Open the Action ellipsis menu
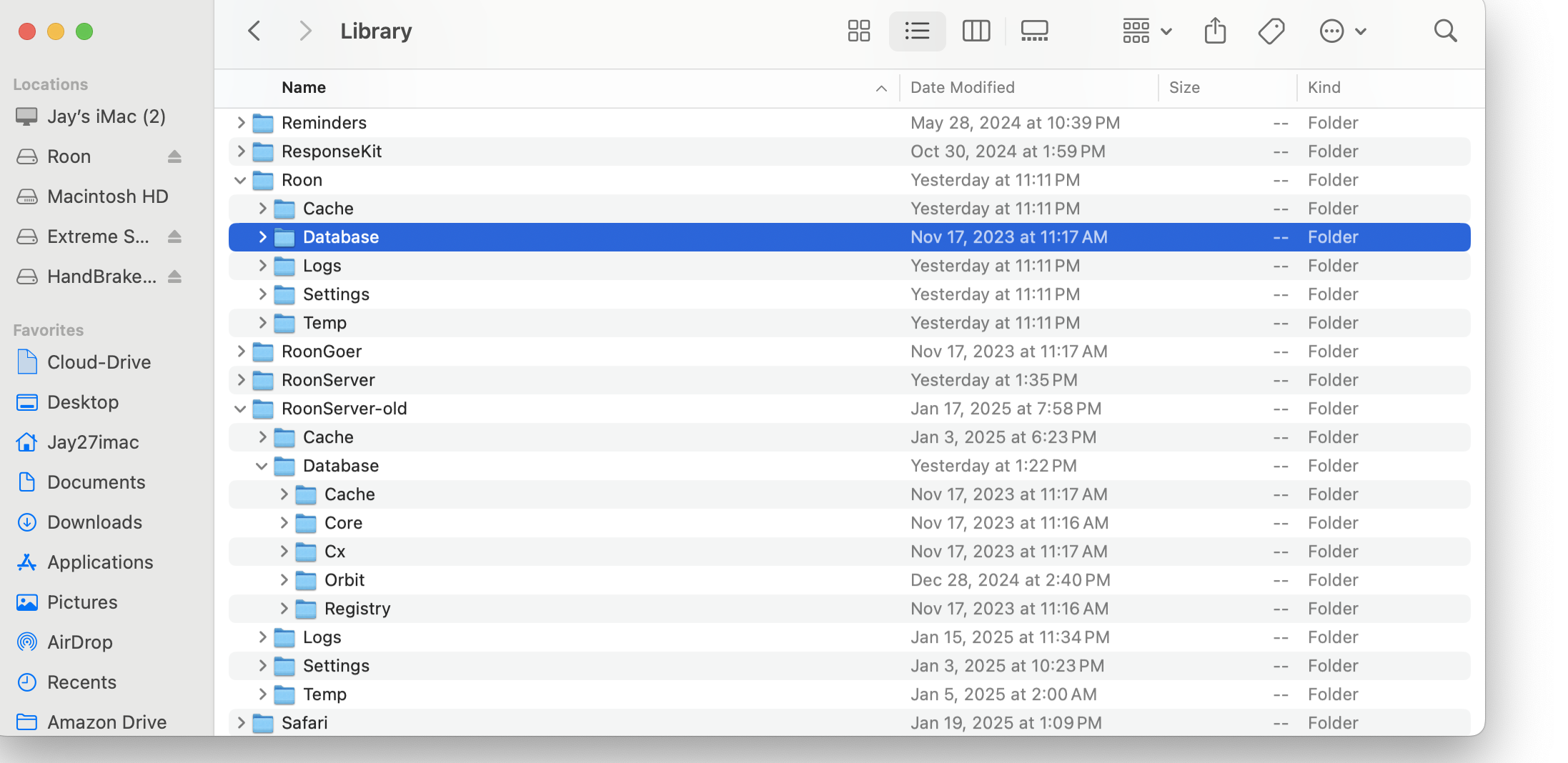 coord(1342,31)
